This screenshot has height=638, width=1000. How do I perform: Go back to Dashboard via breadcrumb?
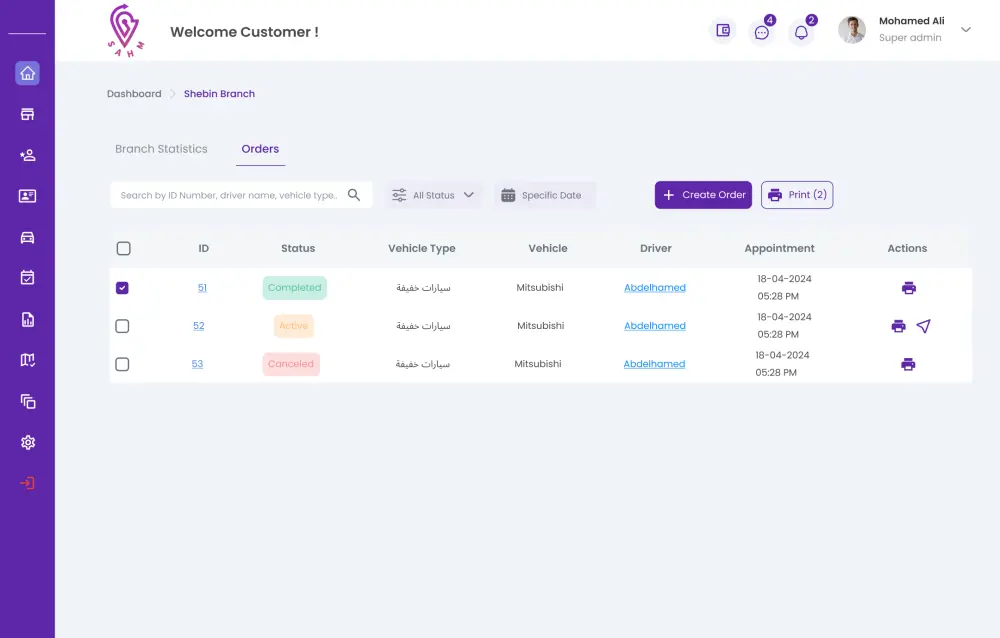134,93
